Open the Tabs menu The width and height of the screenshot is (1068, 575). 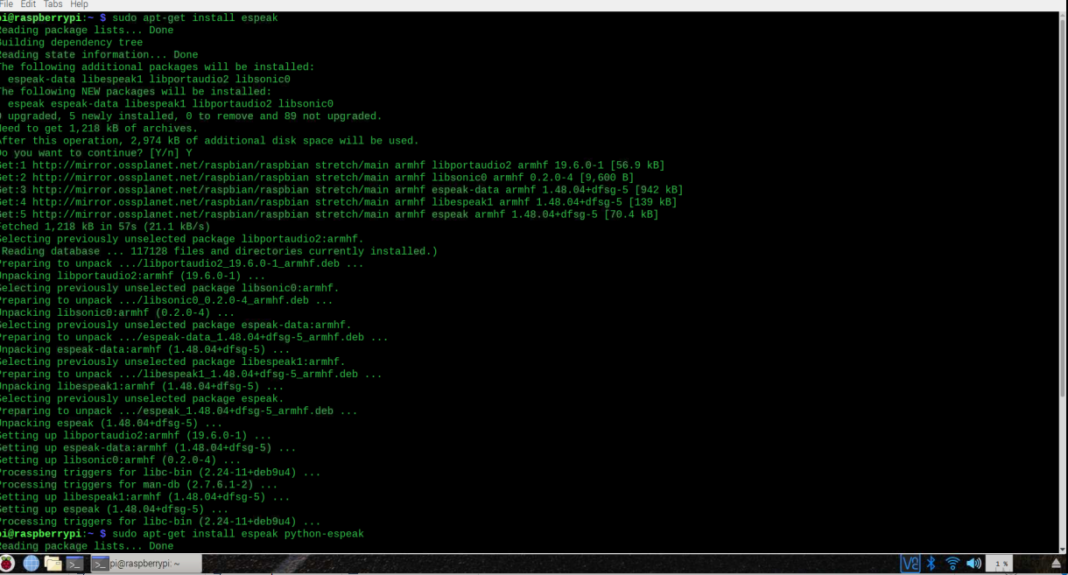[x=53, y=5]
